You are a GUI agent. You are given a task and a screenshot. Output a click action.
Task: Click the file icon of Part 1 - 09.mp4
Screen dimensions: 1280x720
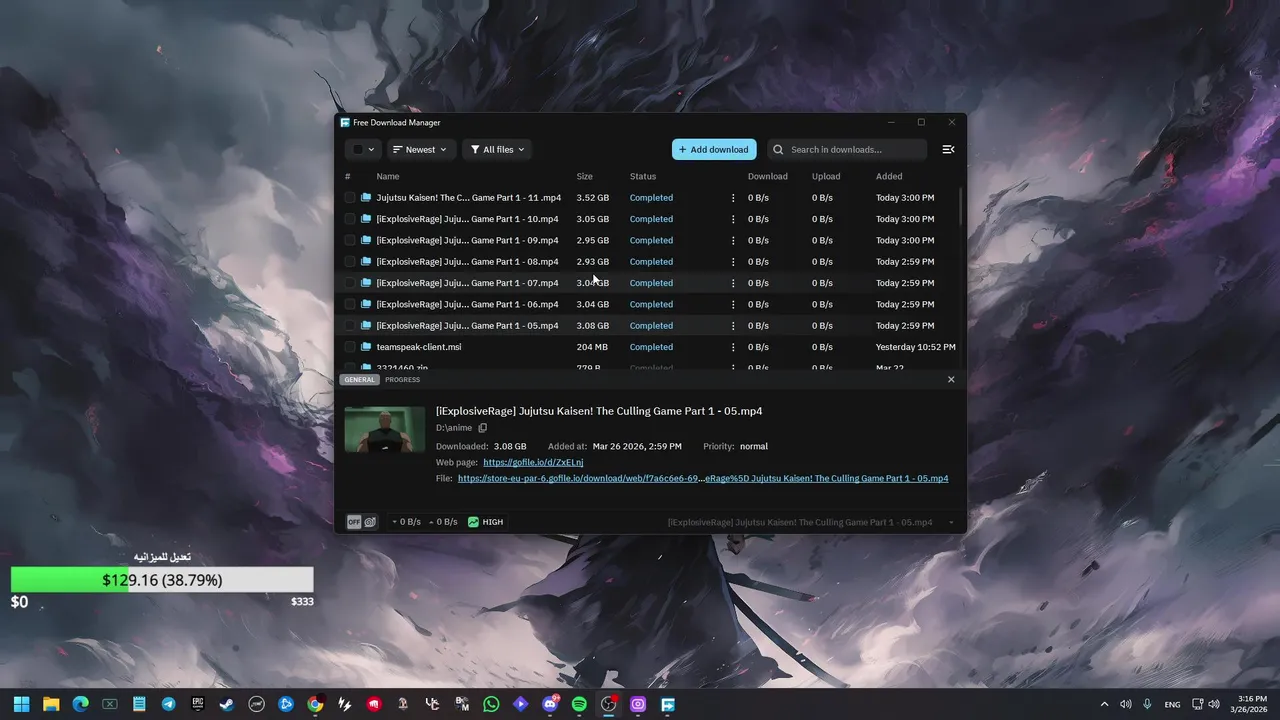pyautogui.click(x=366, y=240)
